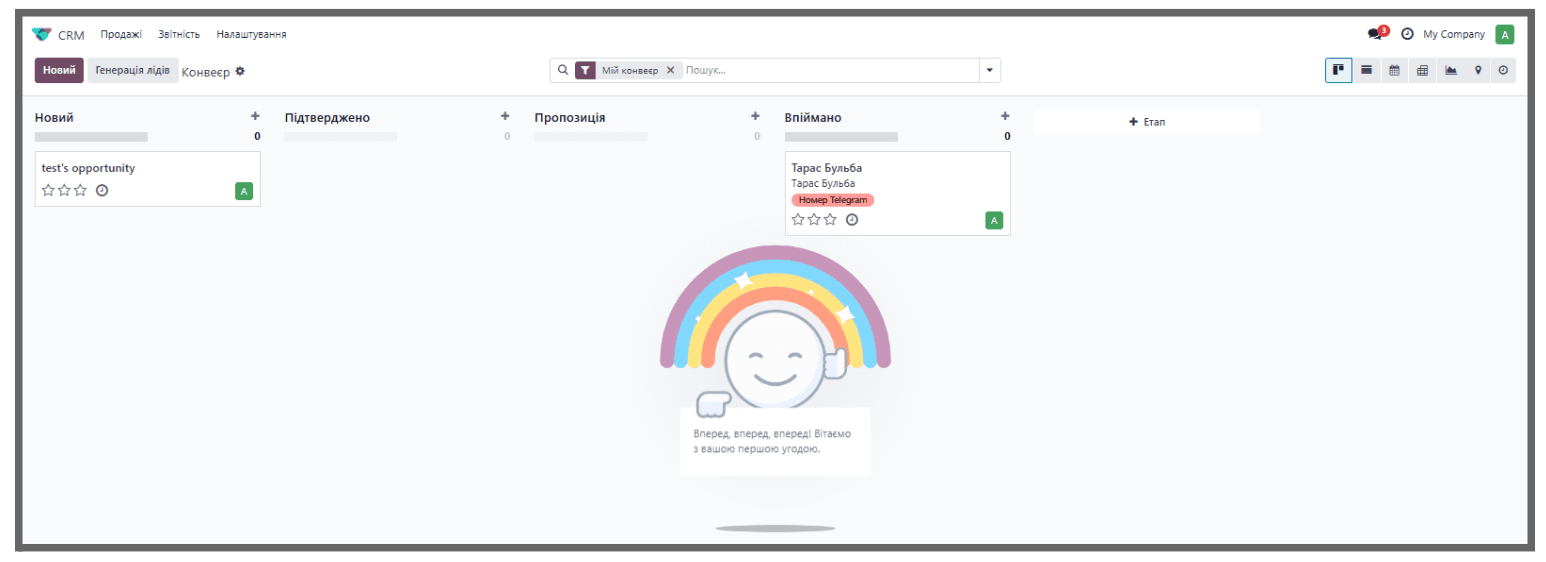Open the activities clock in top bar
Viewport: 1546px width, 562px height.
(1407, 34)
